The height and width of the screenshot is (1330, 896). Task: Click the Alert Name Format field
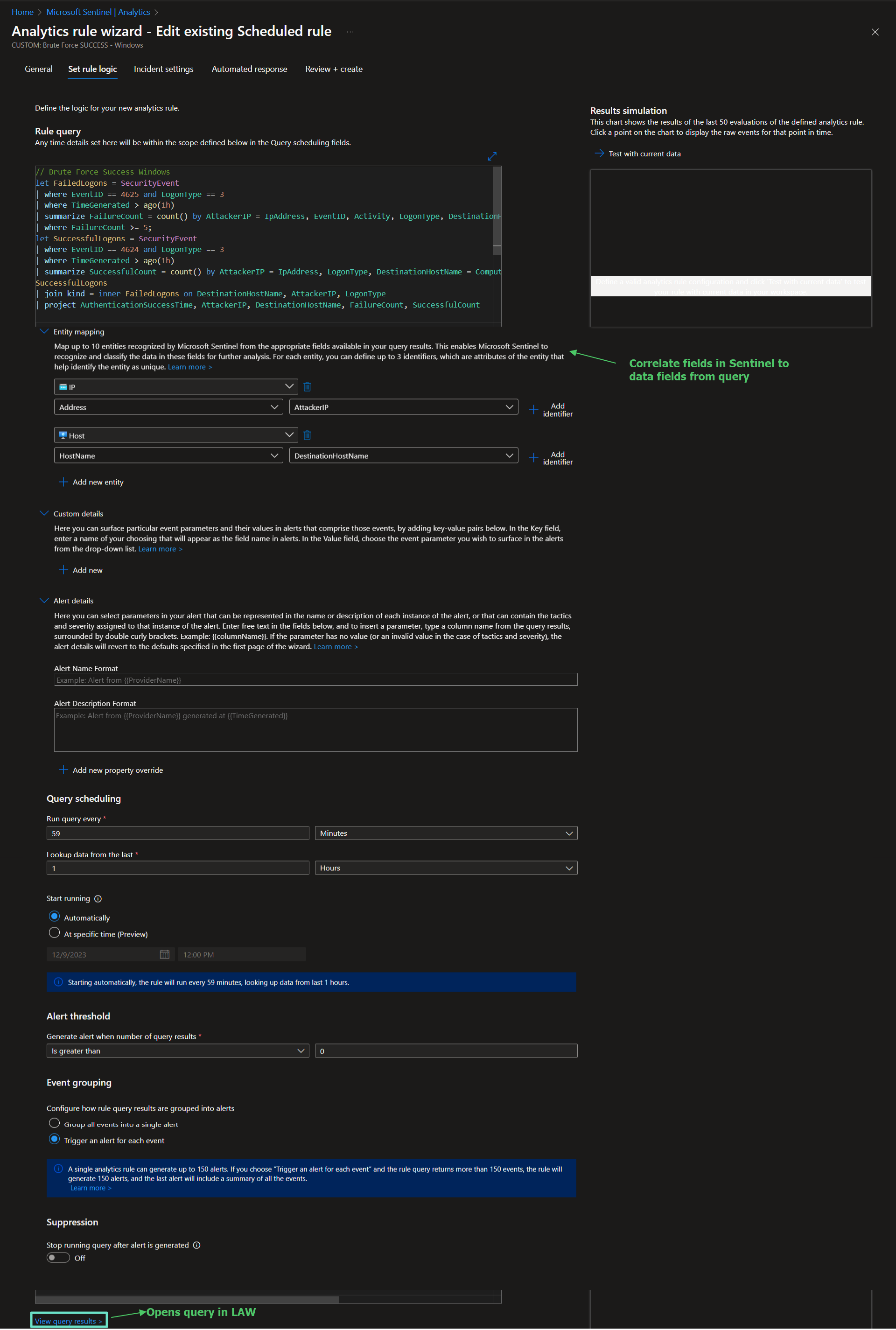[315, 680]
